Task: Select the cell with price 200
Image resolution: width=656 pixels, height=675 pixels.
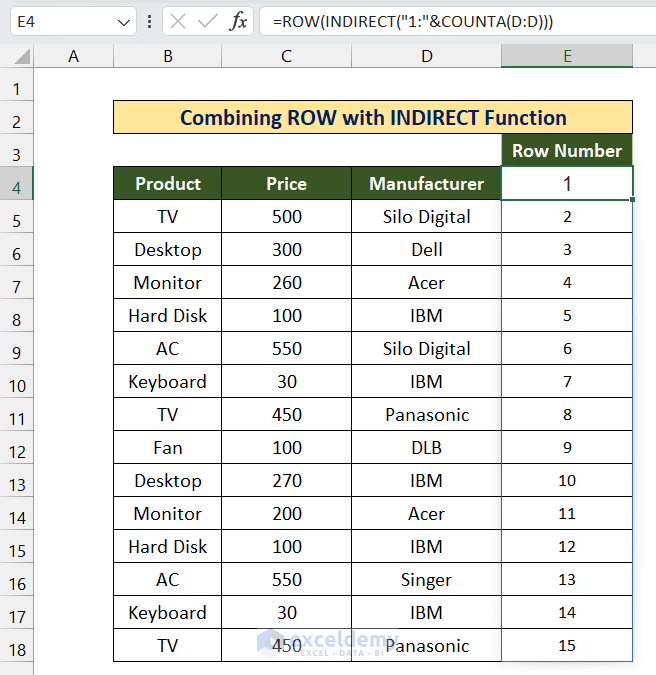Action: (287, 514)
